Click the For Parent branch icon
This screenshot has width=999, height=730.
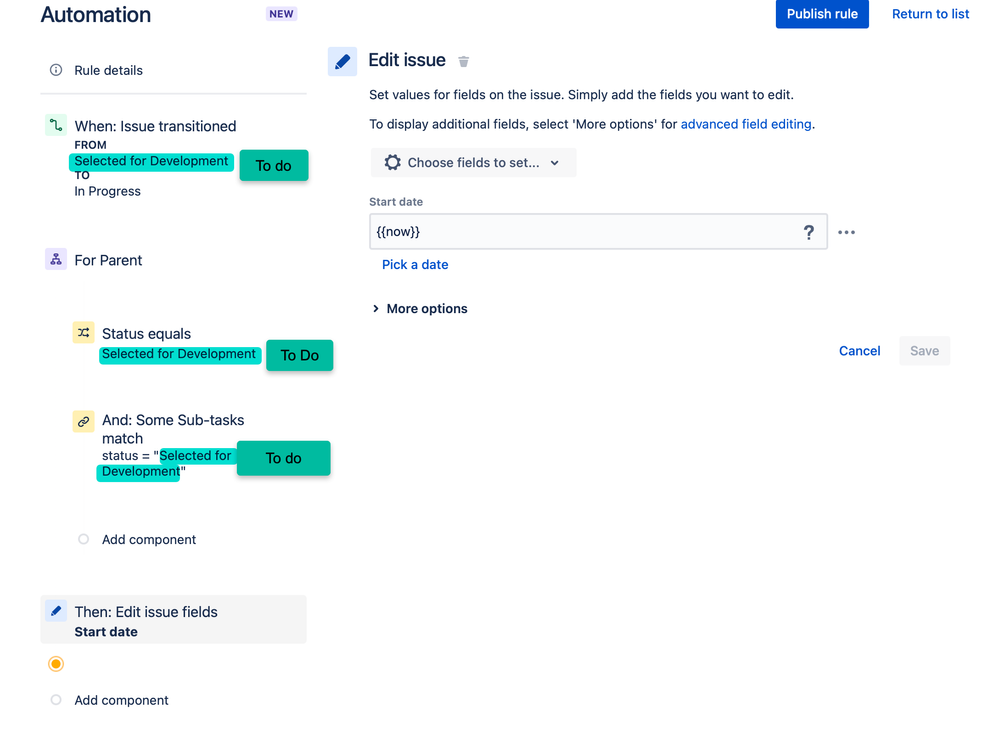(56, 259)
